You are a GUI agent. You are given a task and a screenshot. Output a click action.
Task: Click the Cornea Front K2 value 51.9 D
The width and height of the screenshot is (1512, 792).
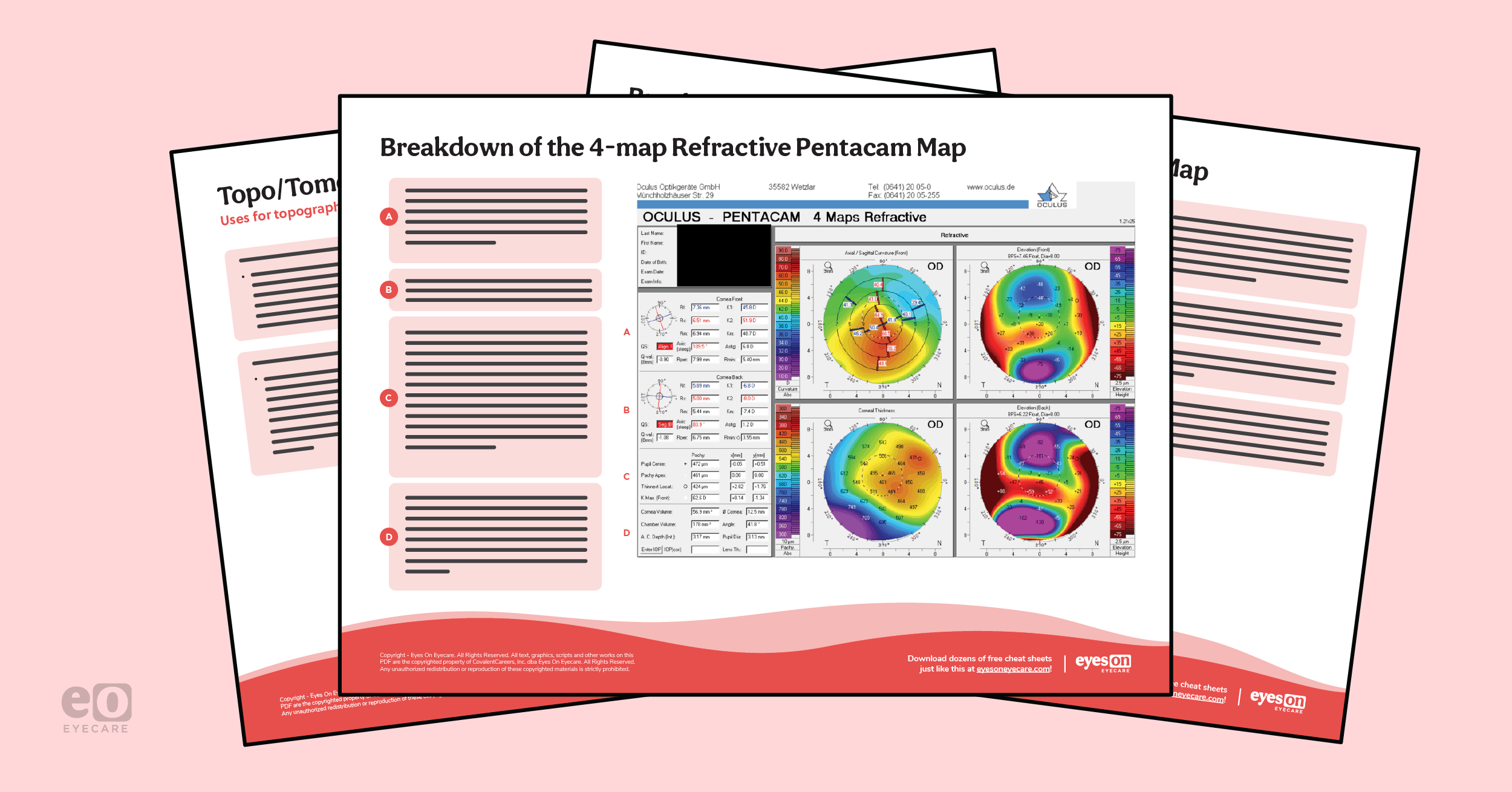tap(754, 321)
